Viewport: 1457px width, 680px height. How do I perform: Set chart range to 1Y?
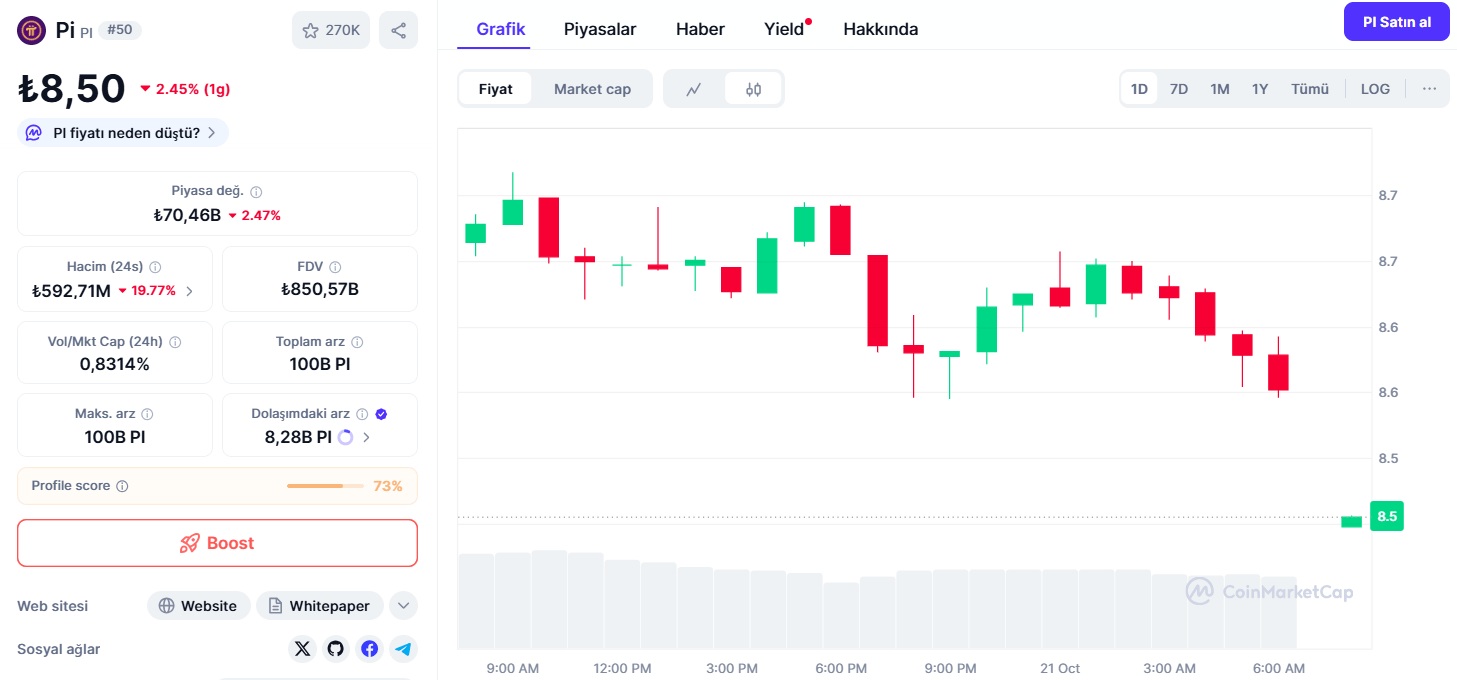tap(1260, 89)
